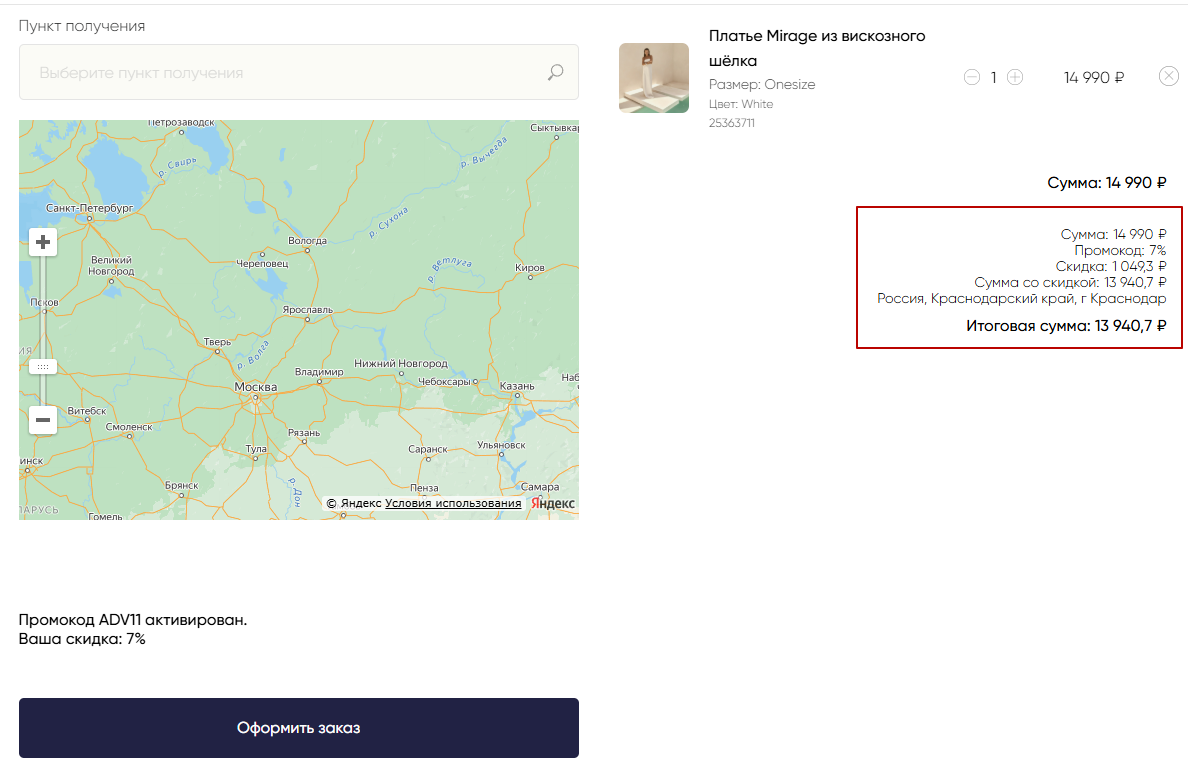Image resolution: width=1188 pixels, height=759 pixels.
Task: Click 'Саранск' city label on the map
Action: point(428,449)
